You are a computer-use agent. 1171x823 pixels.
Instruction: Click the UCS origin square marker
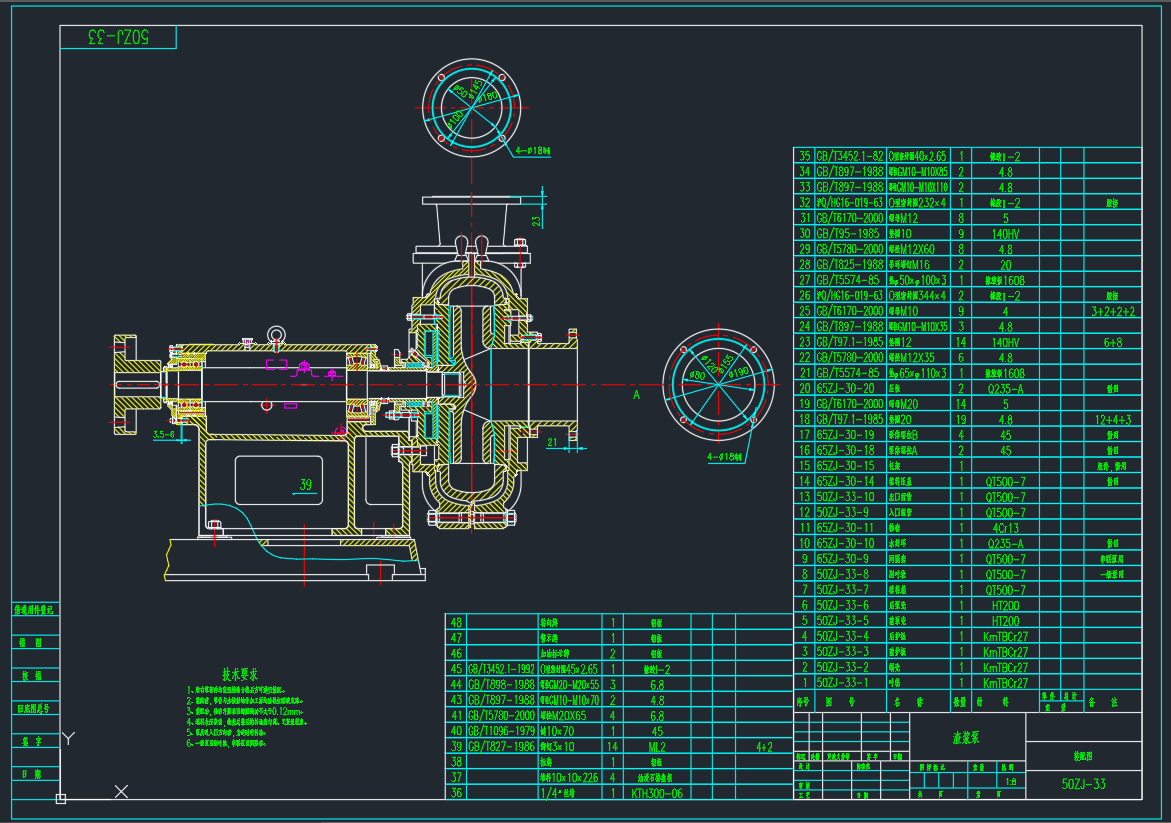pos(61,798)
